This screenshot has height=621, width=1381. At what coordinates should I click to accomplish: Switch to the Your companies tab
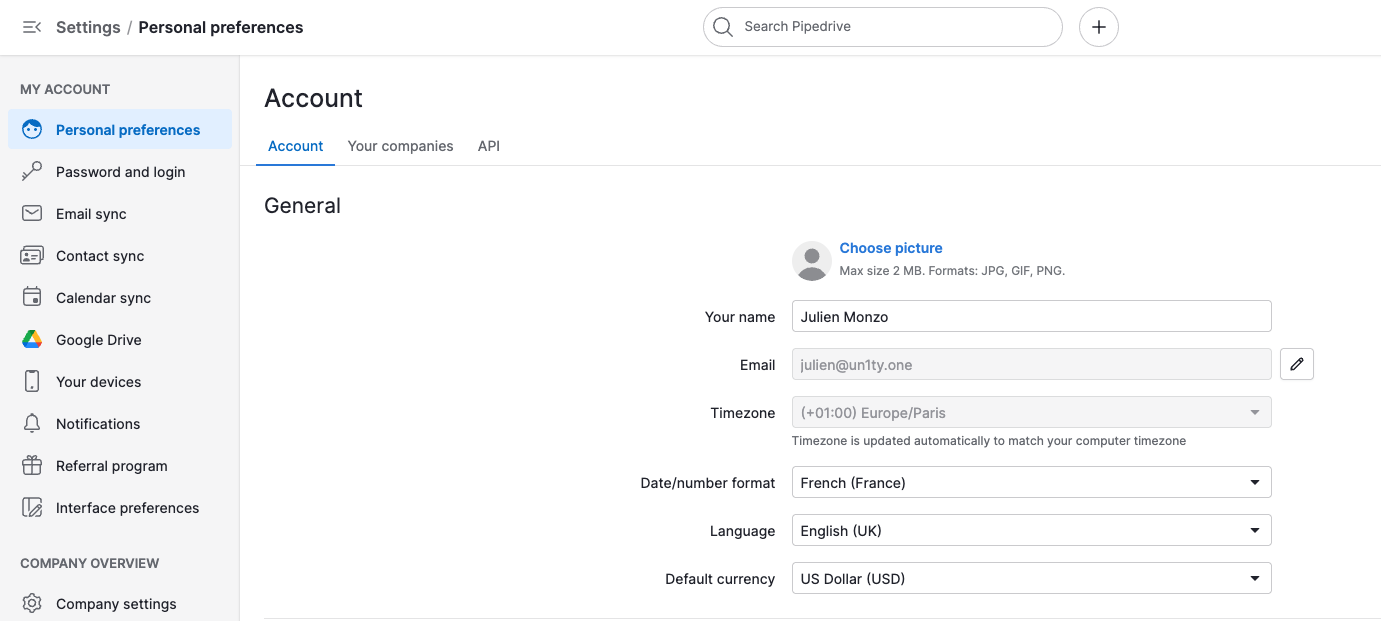(400, 146)
